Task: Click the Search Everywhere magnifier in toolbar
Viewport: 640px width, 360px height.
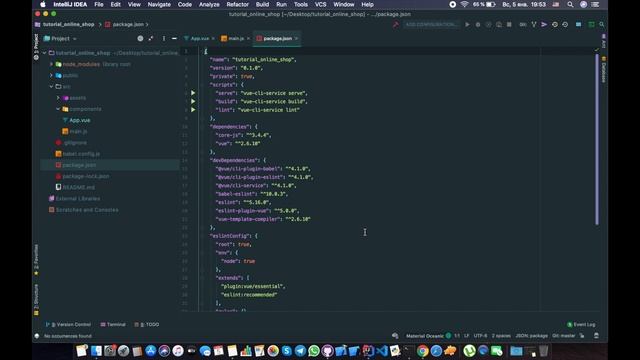Action: [602, 24]
